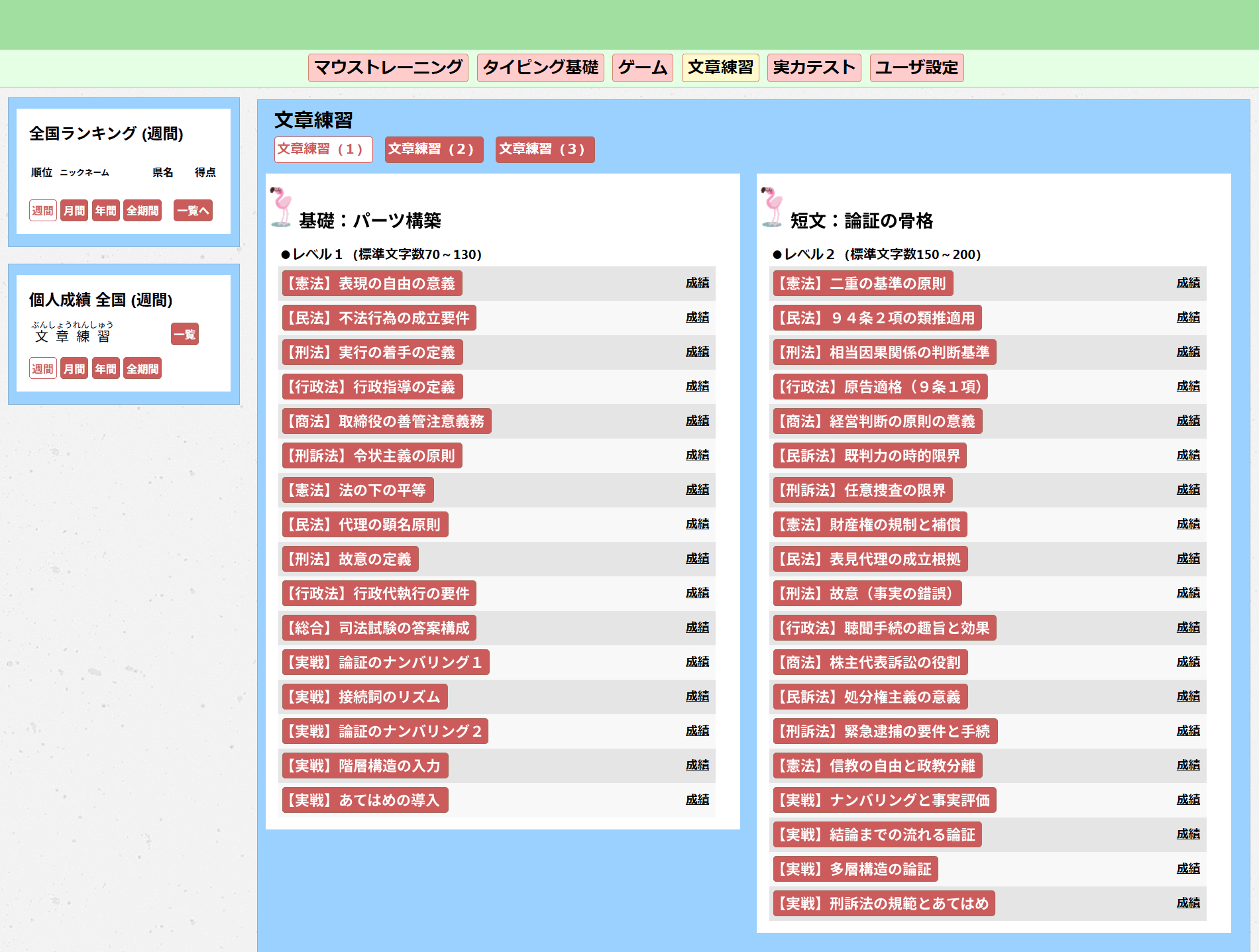Viewport: 1259px width, 952px height.
Task: Switch to the 文章練習（2） tab
Action: point(433,150)
